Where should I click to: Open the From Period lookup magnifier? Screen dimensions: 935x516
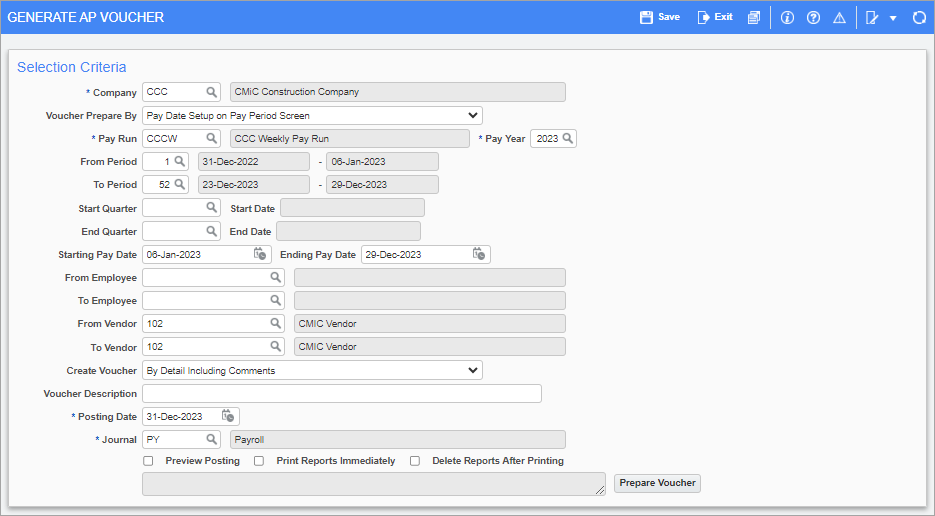[x=179, y=161]
